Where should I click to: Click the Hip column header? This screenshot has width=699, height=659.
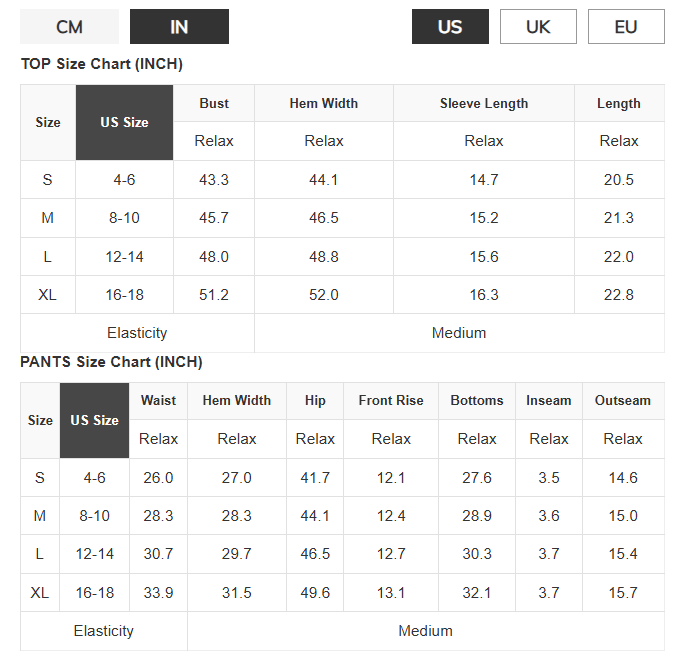pos(315,400)
